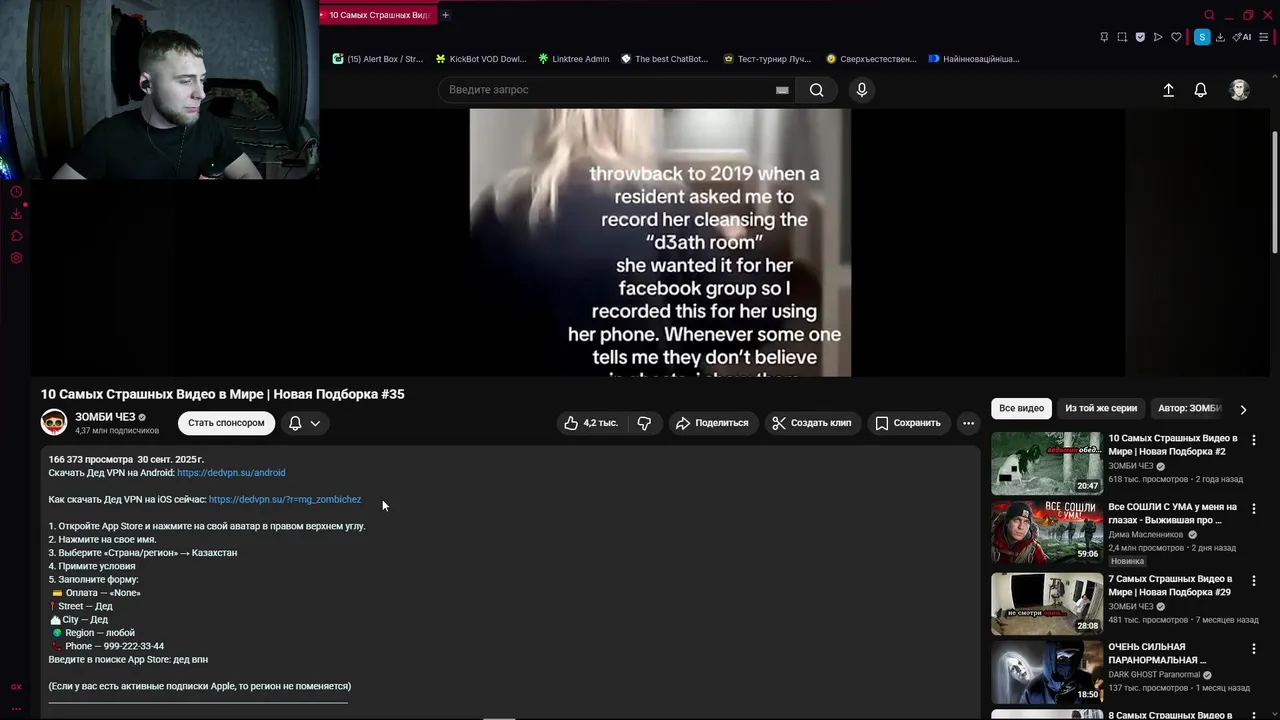The height and width of the screenshot is (720, 1280).
Task: Open the Сверхъестественное bookmark
Action: point(871,59)
